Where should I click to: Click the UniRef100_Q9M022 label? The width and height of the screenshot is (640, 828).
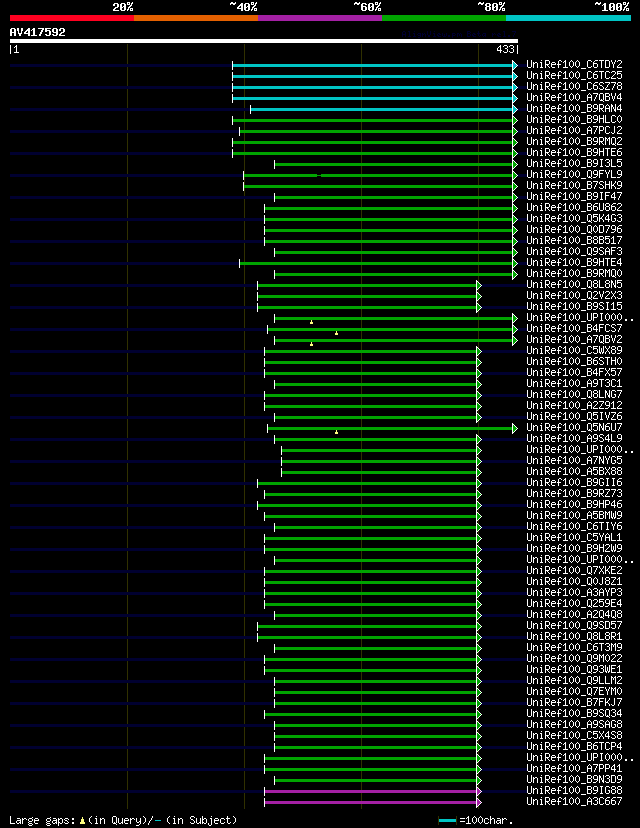tap(574, 658)
